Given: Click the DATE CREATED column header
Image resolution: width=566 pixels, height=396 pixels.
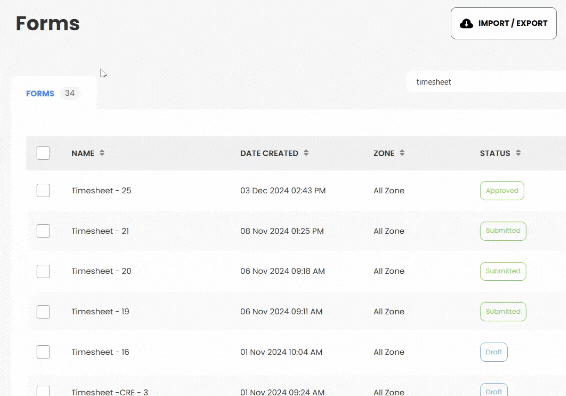Looking at the screenshot, I should [269, 153].
